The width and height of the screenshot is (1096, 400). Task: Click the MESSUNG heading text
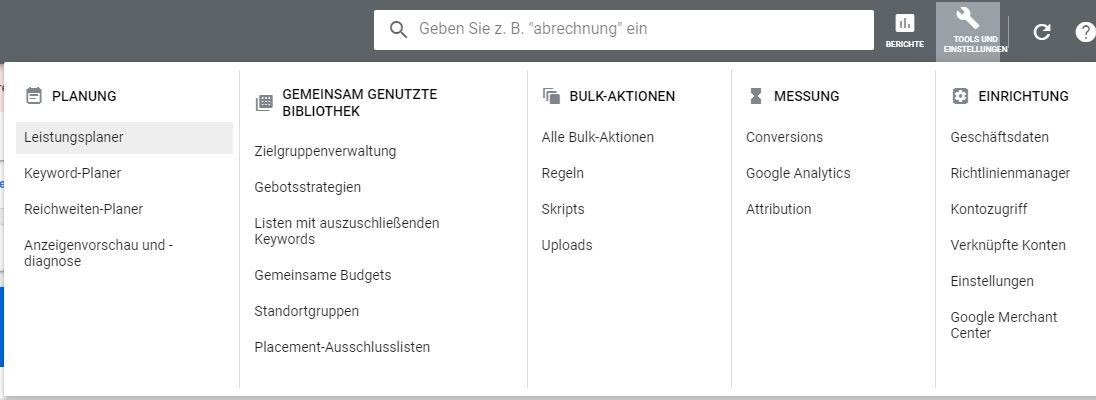coord(807,96)
